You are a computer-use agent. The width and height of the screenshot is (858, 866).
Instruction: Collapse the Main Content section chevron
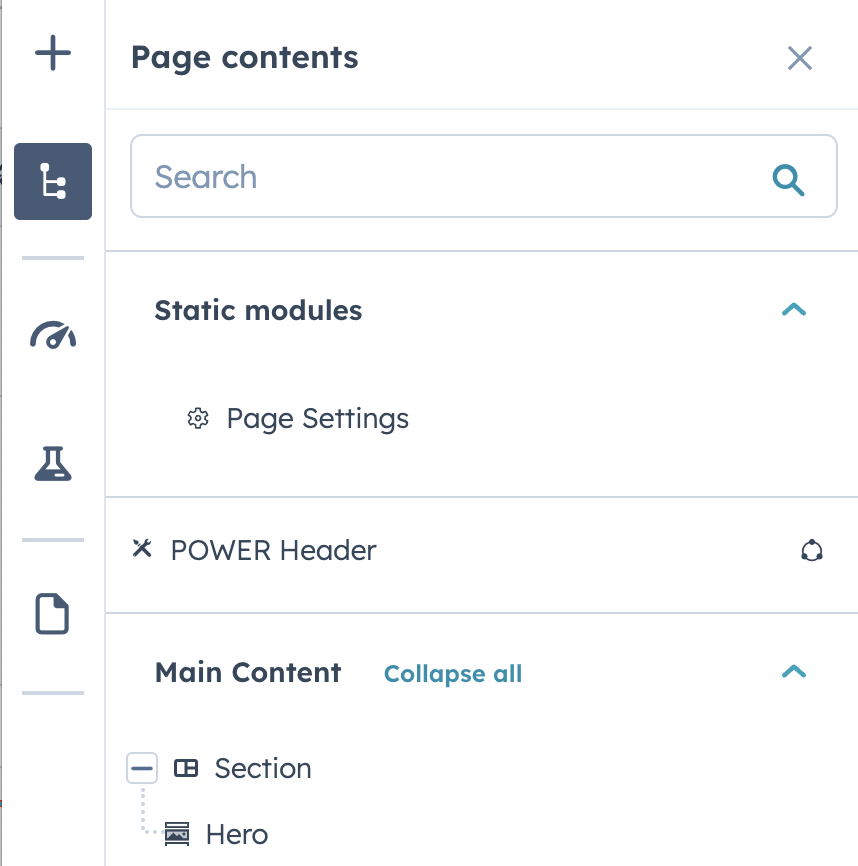coord(794,672)
